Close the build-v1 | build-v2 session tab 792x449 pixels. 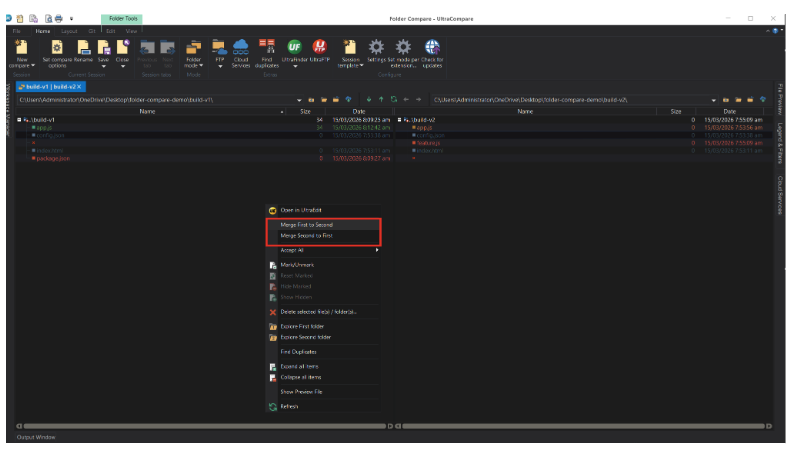pos(79,87)
